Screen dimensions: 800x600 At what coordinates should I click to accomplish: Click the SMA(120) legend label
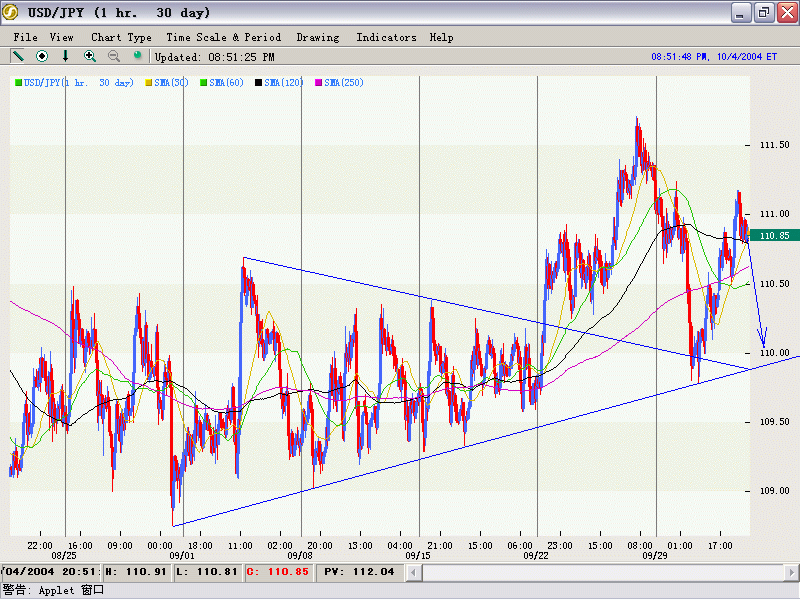(x=284, y=82)
